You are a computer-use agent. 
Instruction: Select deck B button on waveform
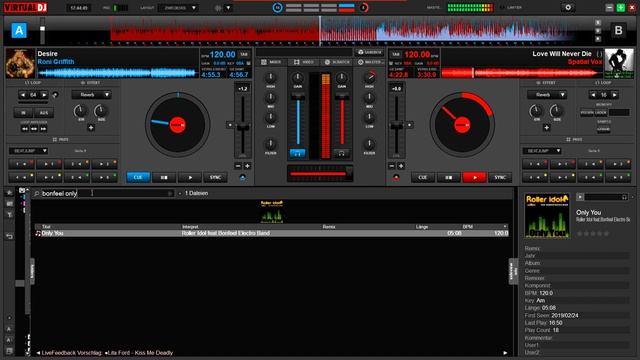618,30
